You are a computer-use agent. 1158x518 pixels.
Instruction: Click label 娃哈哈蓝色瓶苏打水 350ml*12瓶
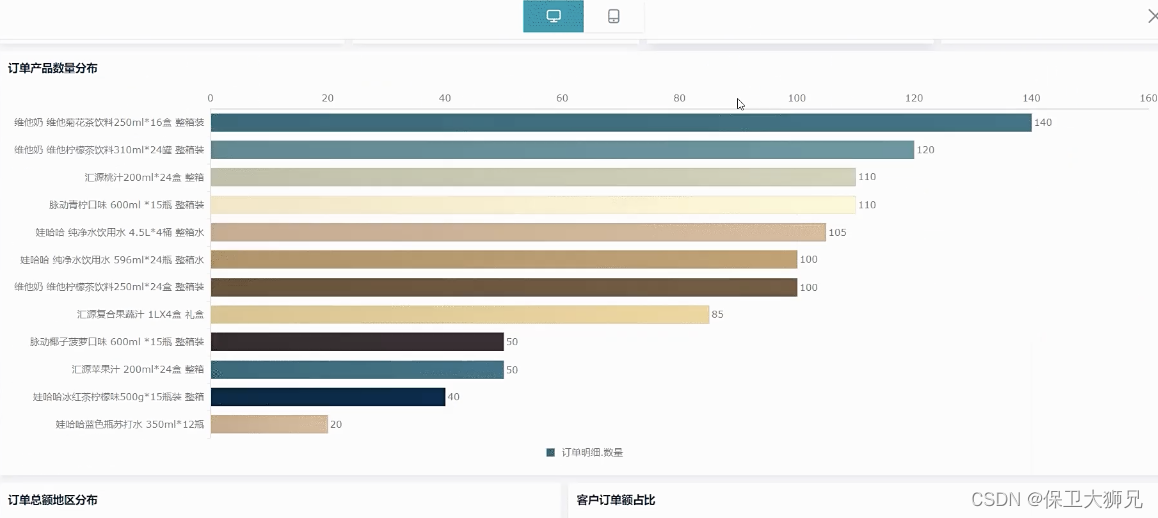coord(130,424)
